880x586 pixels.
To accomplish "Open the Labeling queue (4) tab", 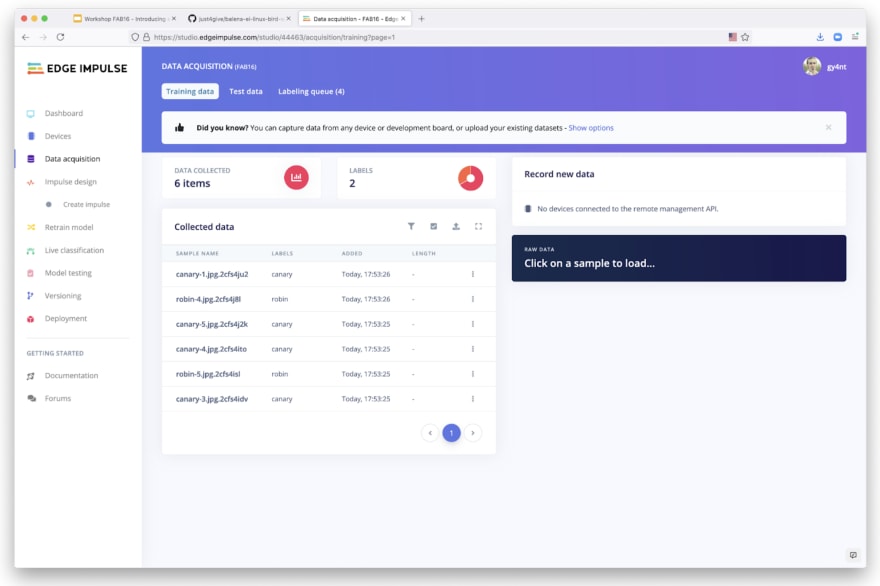I will point(311,91).
